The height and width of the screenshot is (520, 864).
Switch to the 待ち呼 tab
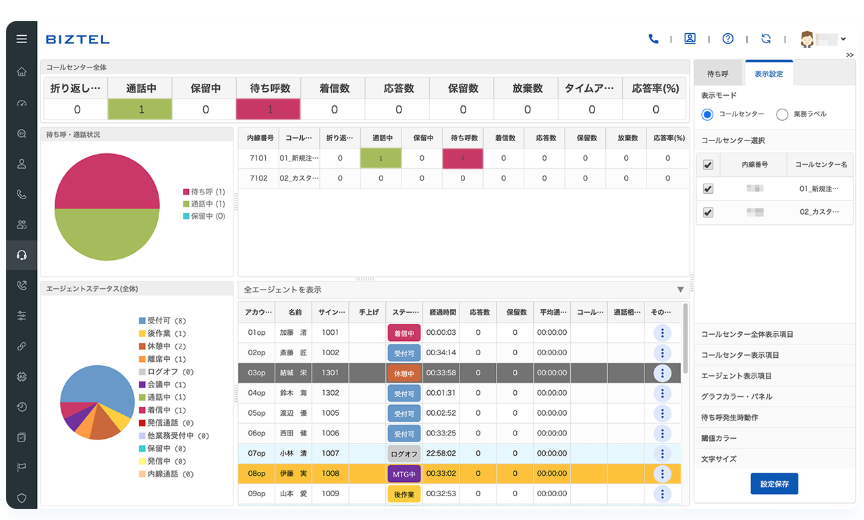click(717, 74)
